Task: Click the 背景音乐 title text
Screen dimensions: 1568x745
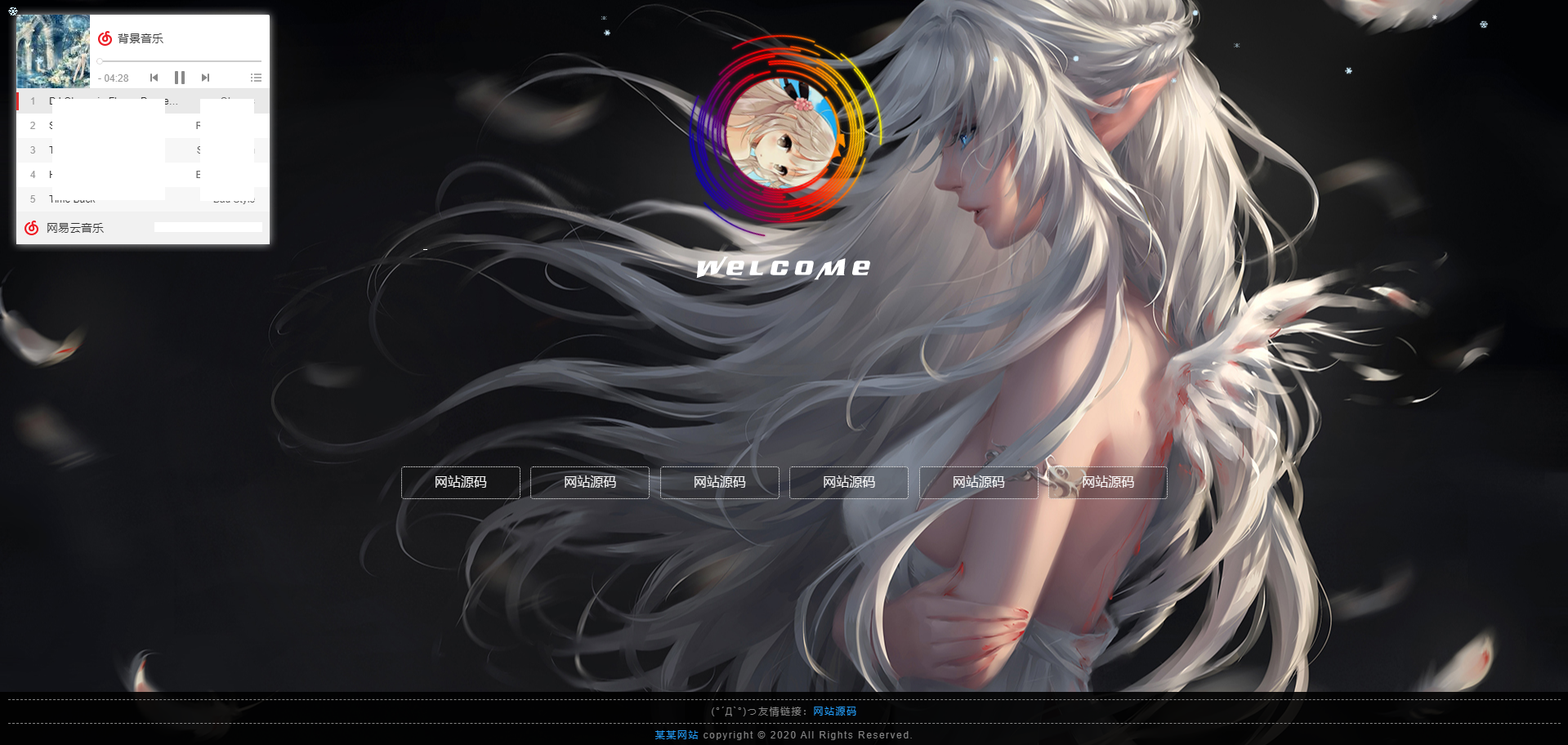Action: click(141, 38)
